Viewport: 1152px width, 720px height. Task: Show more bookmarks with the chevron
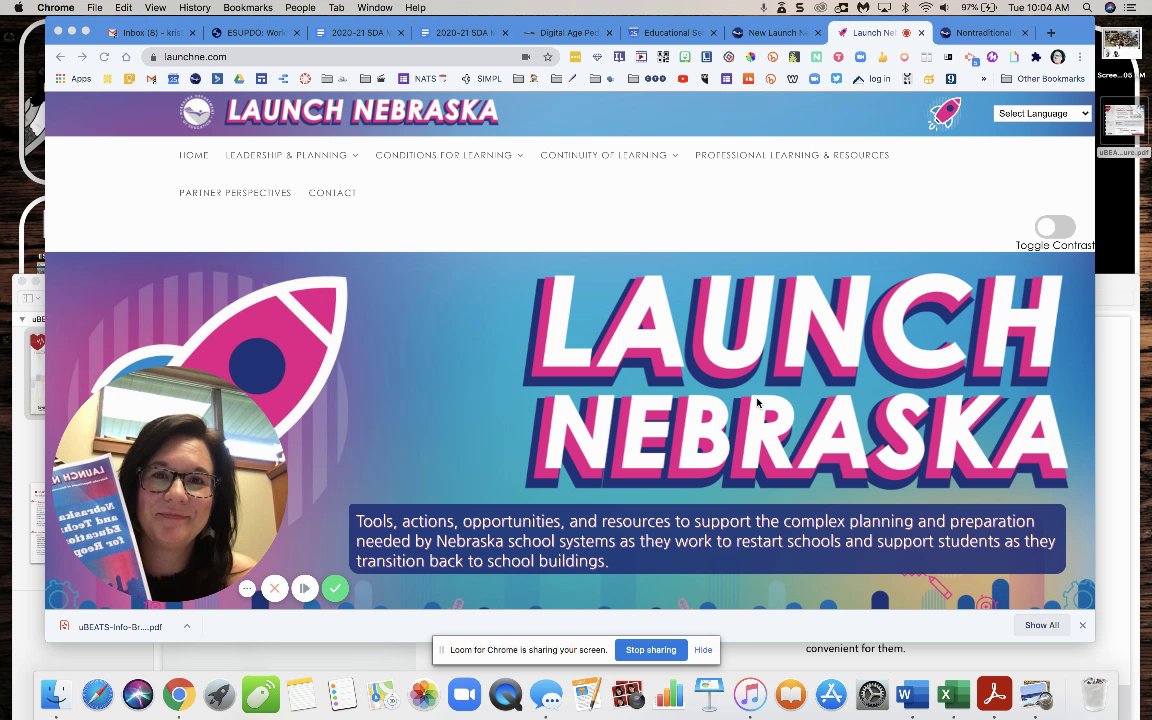(983, 79)
